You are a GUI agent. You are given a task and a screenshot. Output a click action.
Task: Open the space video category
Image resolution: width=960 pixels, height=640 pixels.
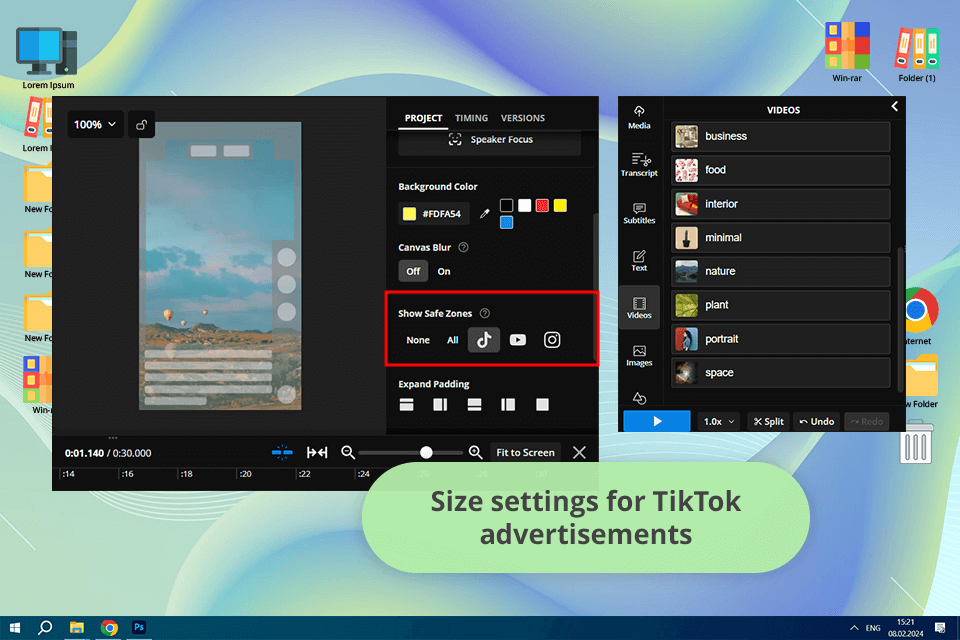[781, 372]
